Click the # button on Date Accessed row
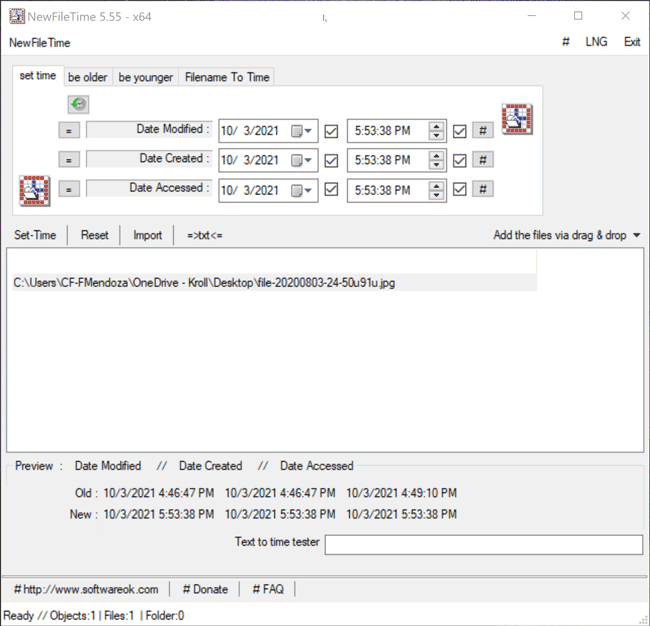The width and height of the screenshot is (650, 626). click(483, 189)
